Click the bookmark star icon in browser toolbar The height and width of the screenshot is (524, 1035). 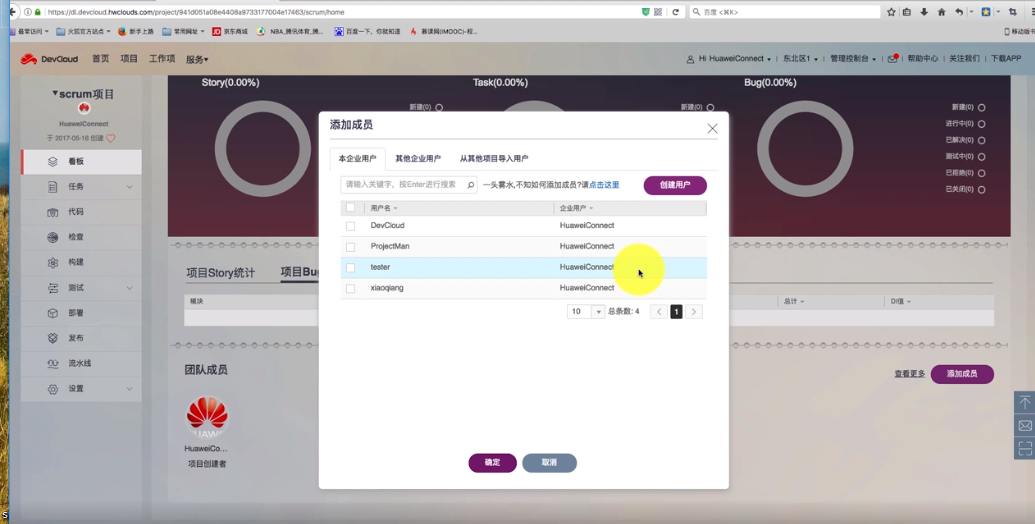click(x=891, y=12)
